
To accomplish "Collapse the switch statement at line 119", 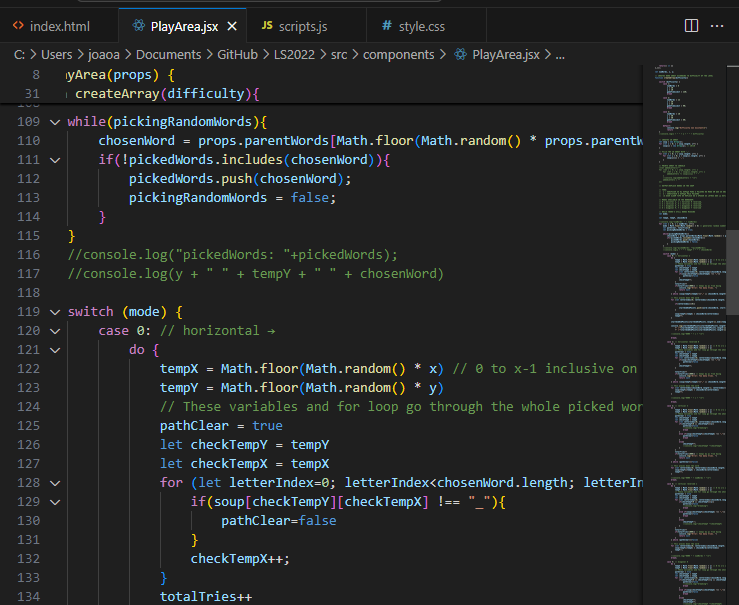I will [55, 312].
